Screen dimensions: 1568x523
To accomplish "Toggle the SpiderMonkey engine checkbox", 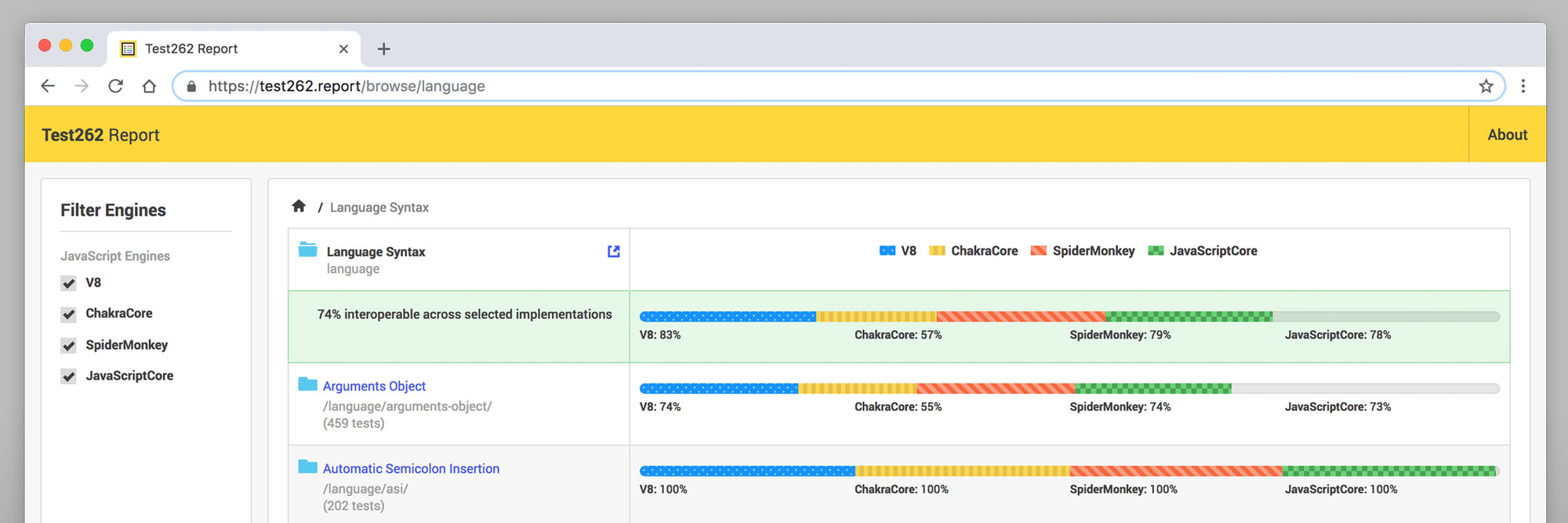I will (69, 346).
